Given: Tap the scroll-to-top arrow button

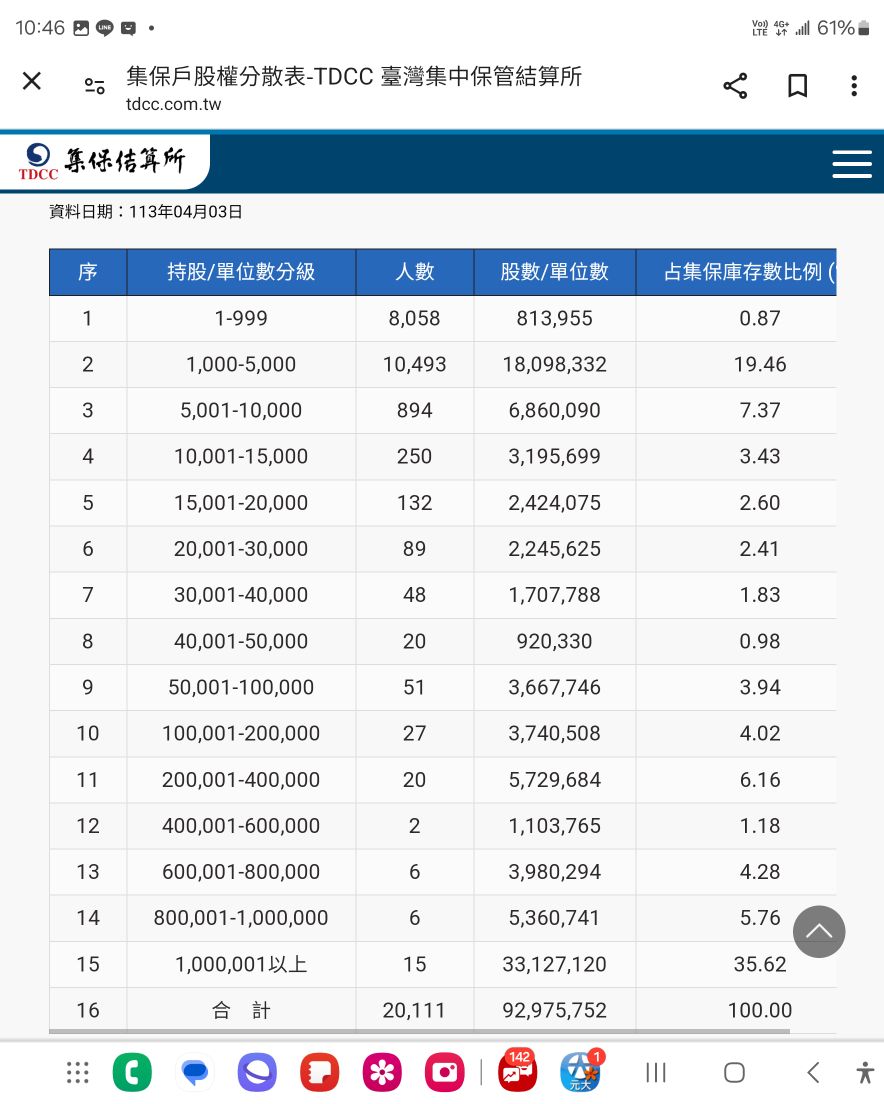Looking at the screenshot, I should pyautogui.click(x=819, y=932).
